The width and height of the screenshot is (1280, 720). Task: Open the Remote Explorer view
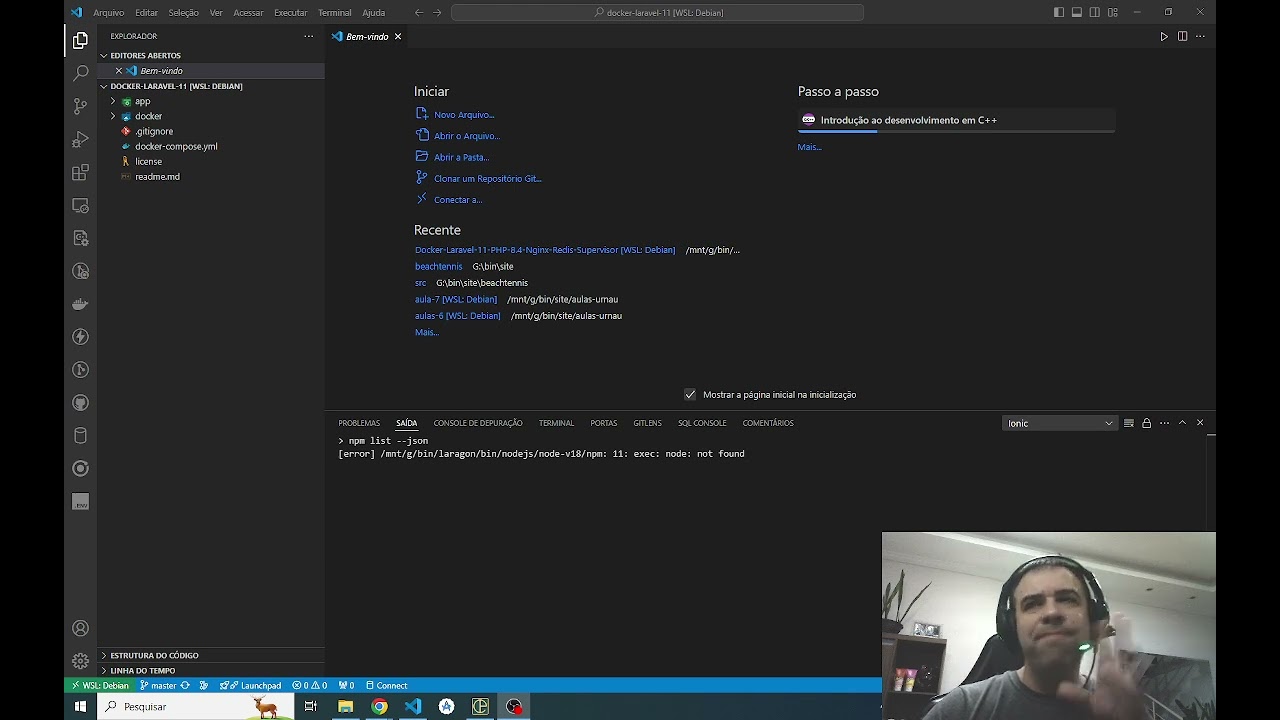[x=81, y=205]
